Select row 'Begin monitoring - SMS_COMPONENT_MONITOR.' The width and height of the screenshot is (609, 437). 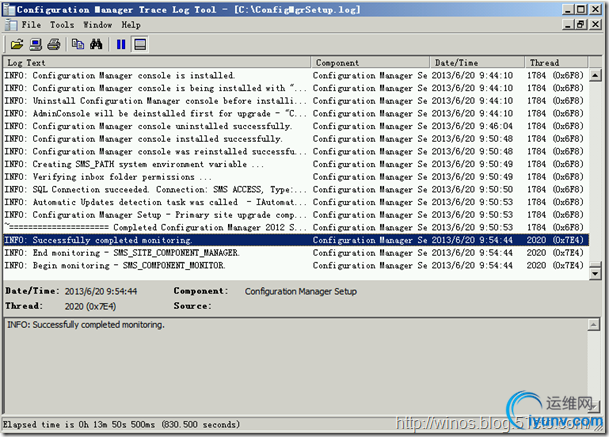(296, 265)
